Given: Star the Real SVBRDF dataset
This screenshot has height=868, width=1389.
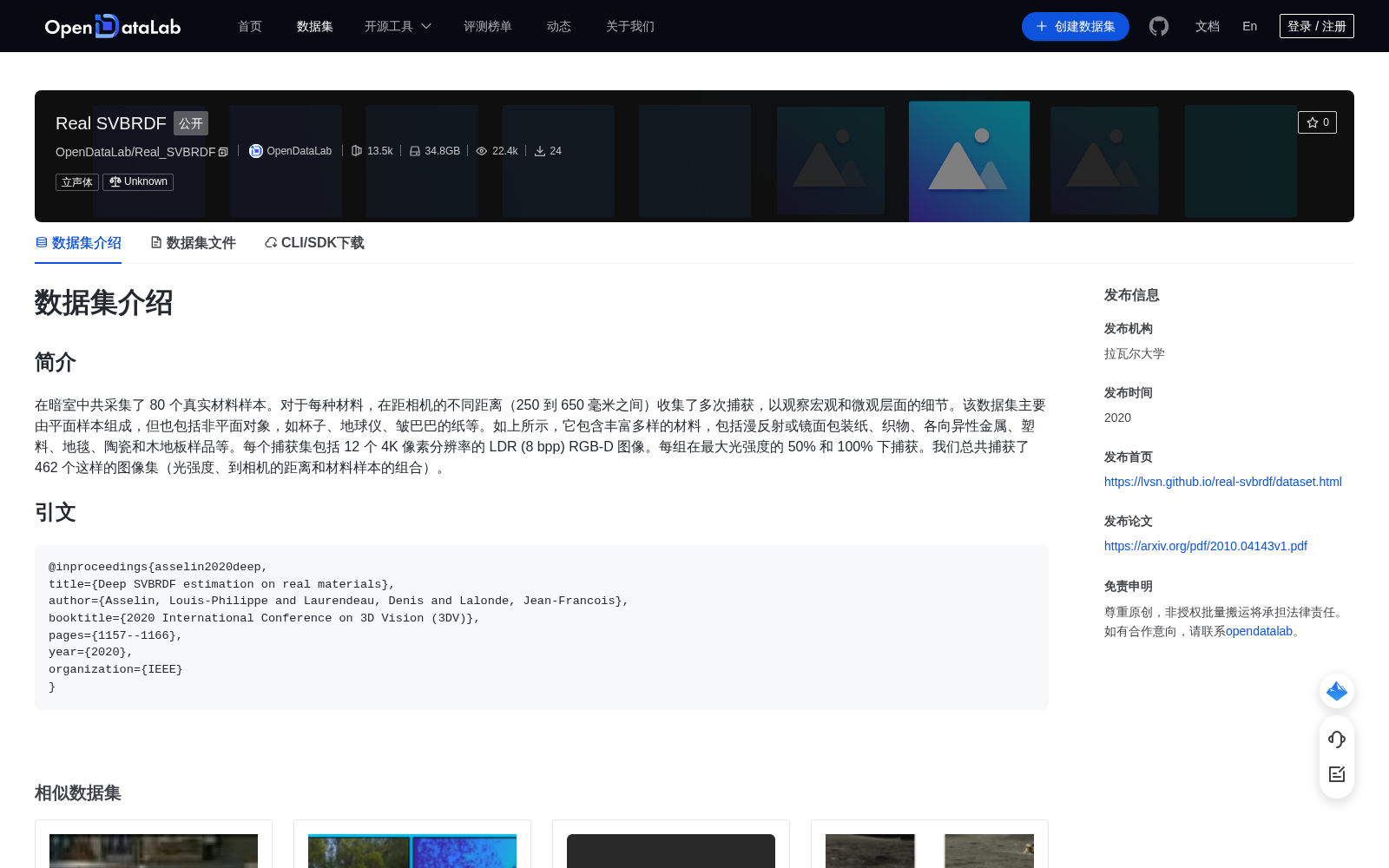Looking at the screenshot, I should [x=1317, y=122].
